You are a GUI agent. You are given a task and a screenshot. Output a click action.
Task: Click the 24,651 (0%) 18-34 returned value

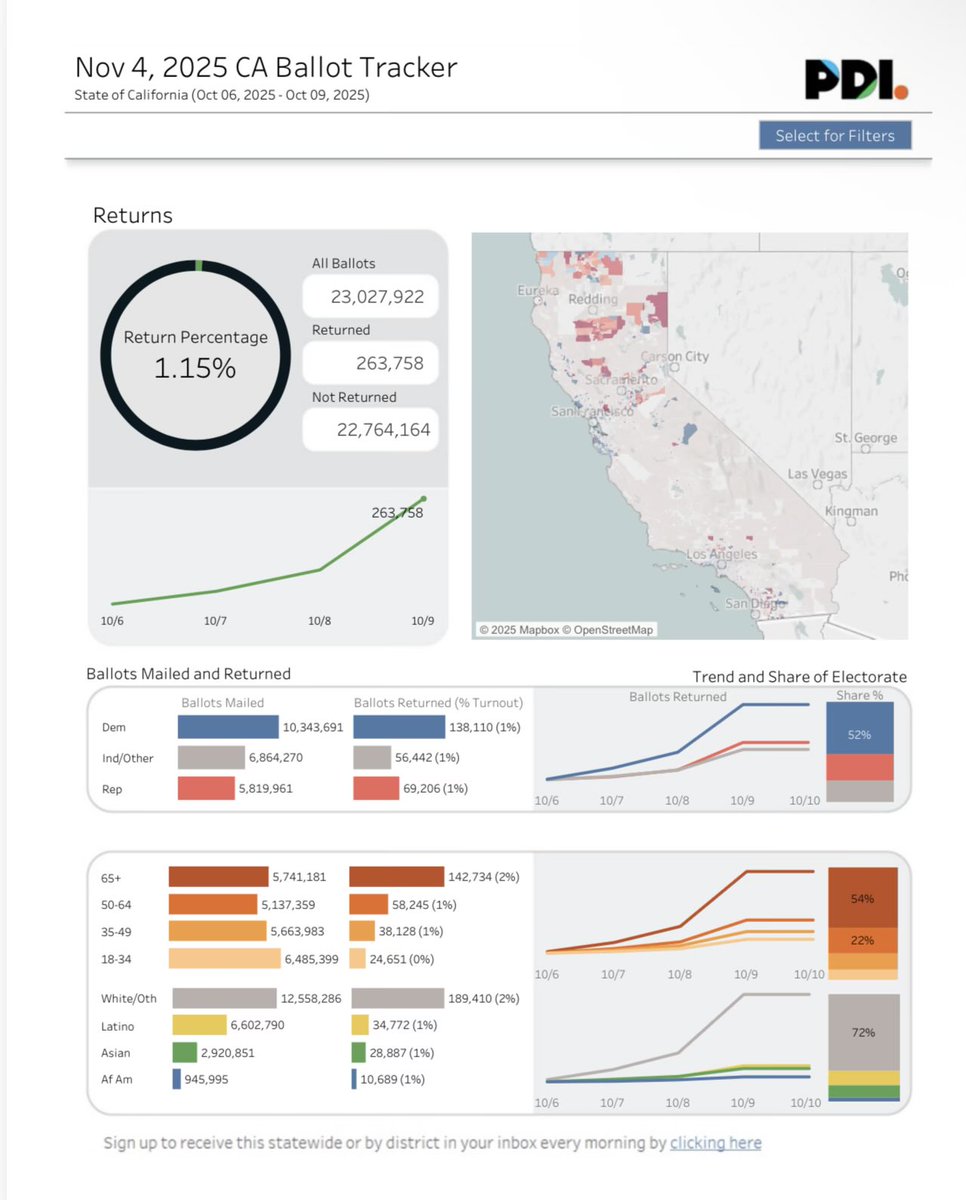click(x=403, y=958)
